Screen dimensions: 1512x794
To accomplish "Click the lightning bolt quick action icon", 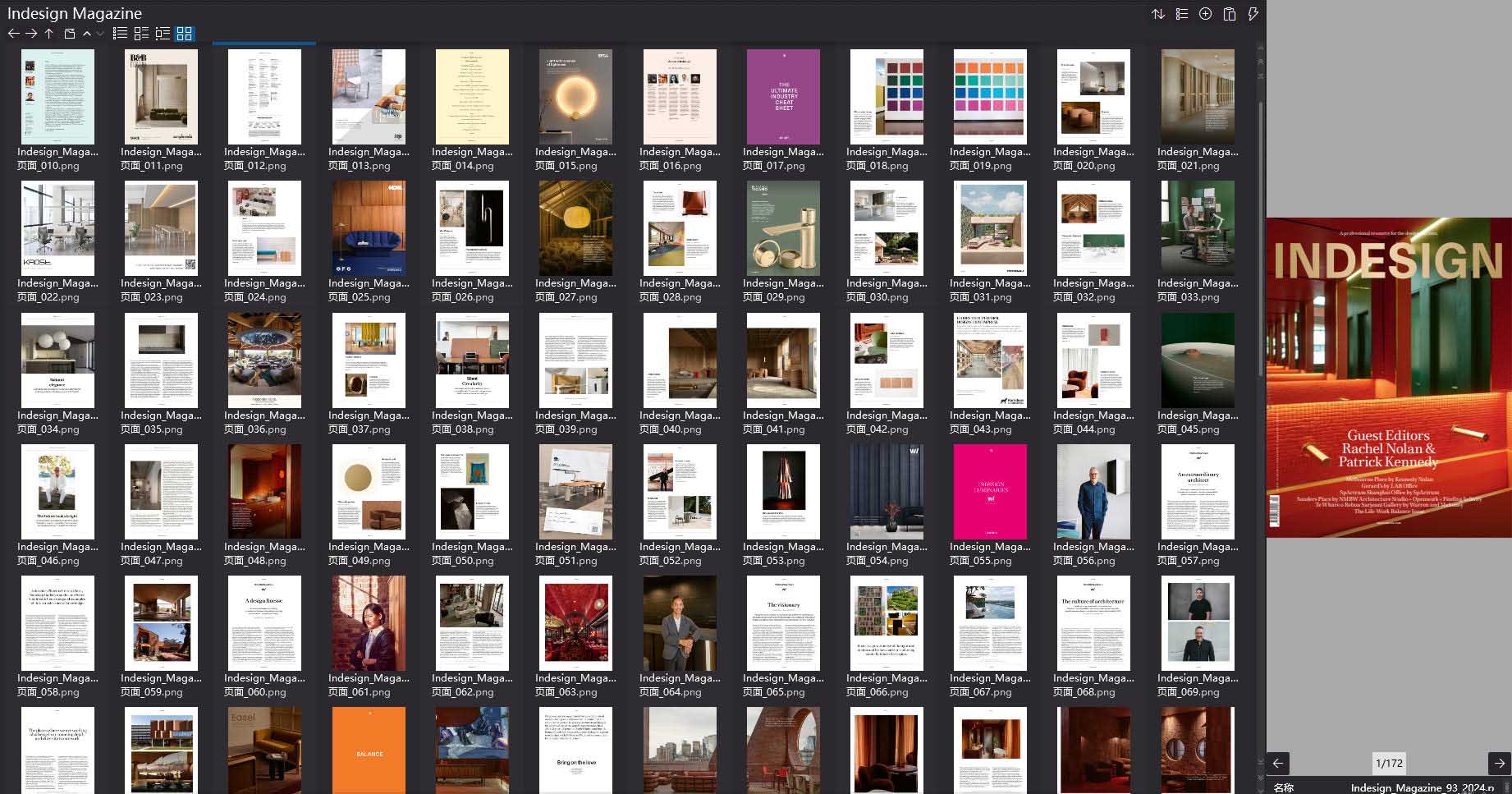I will pos(1253,14).
